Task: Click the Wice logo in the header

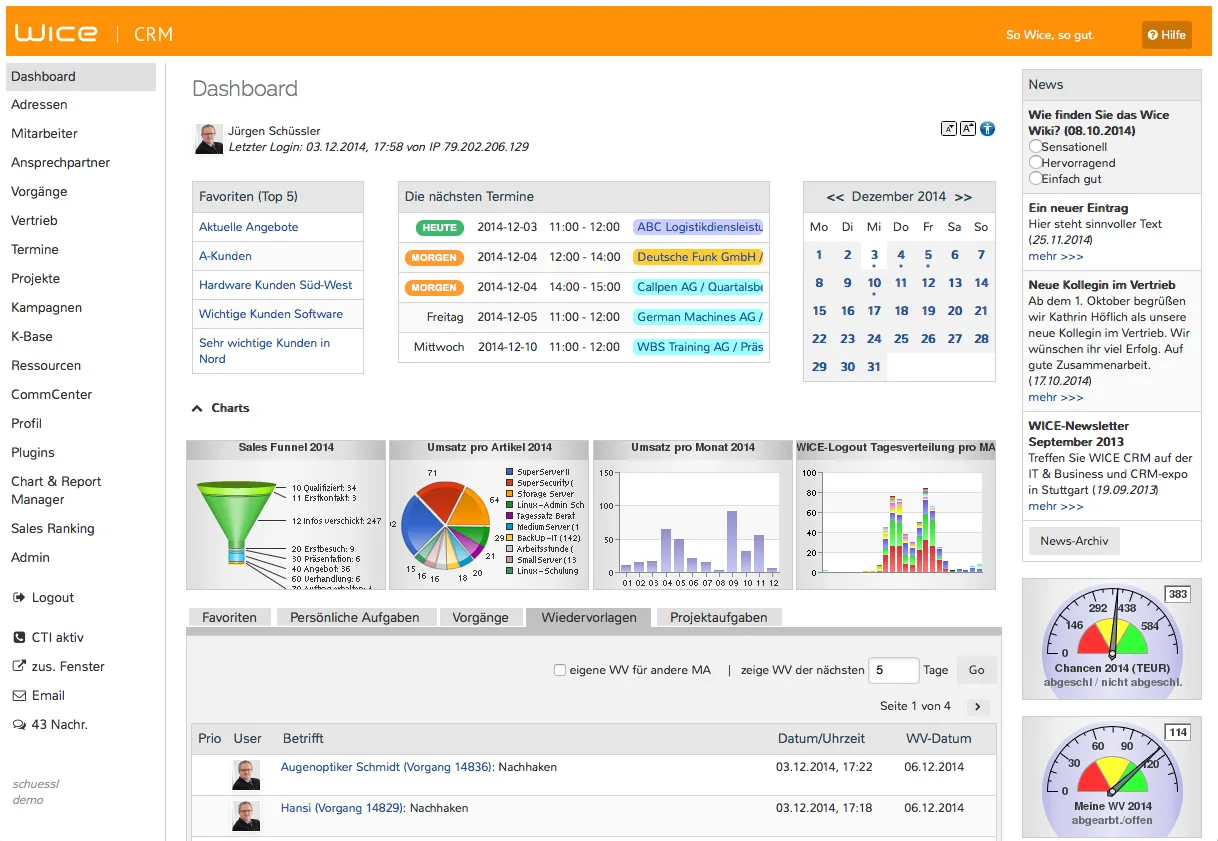Action: click(x=56, y=33)
